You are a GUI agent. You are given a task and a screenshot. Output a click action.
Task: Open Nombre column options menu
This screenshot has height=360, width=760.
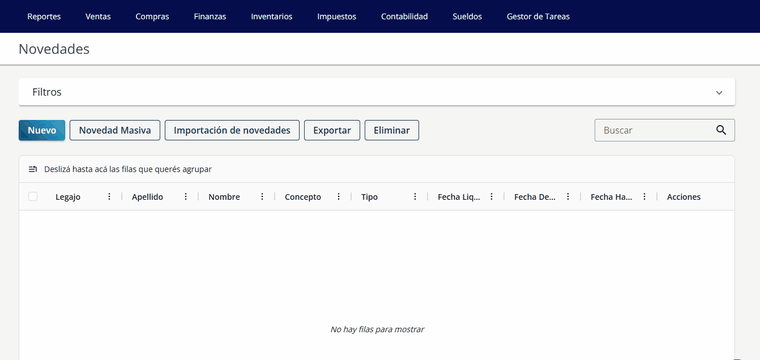[262, 196]
